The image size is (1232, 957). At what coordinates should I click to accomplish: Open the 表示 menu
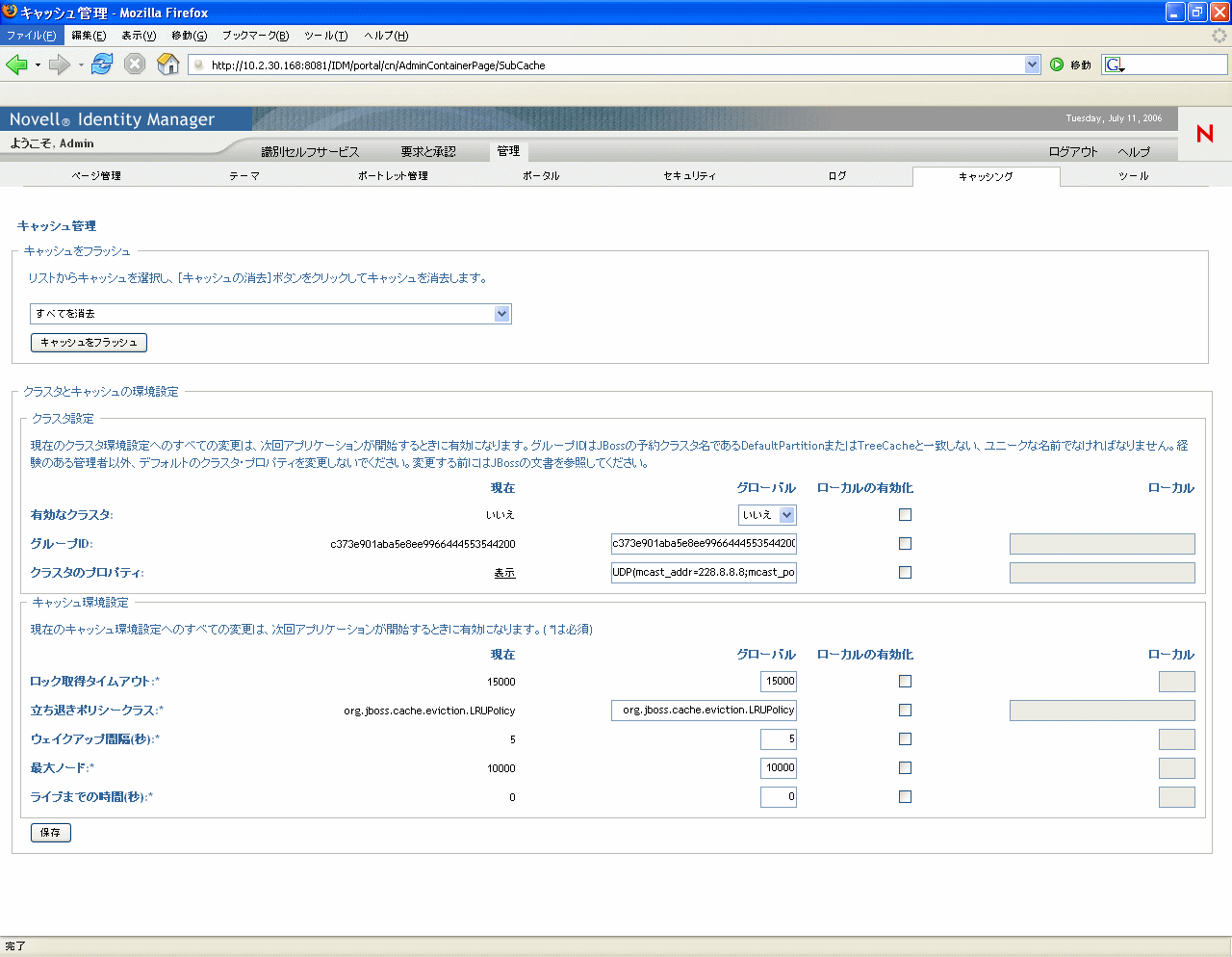(x=139, y=36)
